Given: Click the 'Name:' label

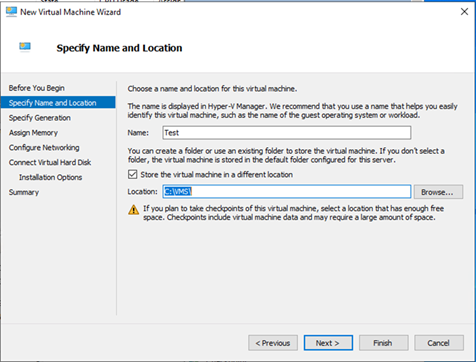Looking at the screenshot, I should pos(138,133).
